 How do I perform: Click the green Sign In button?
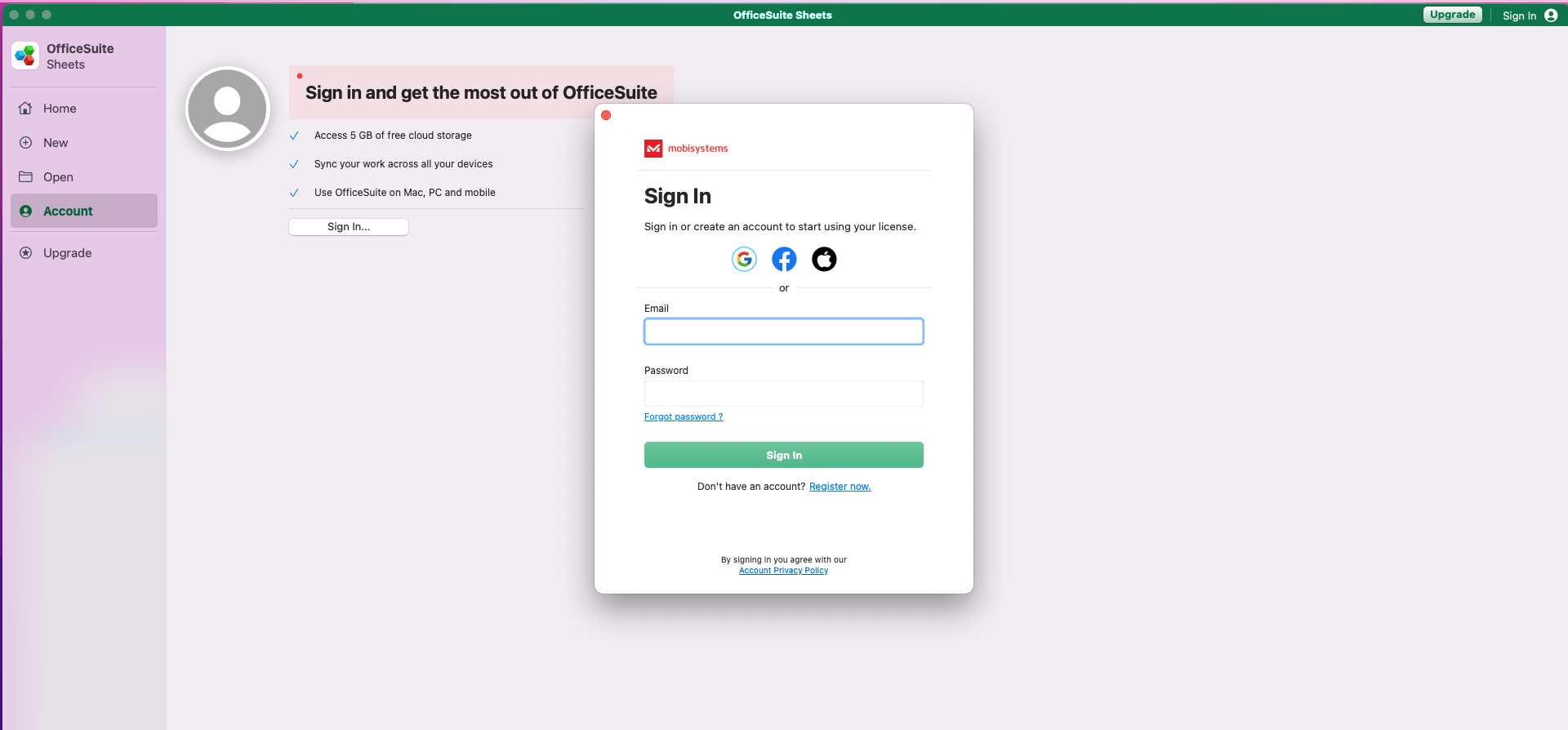point(784,455)
